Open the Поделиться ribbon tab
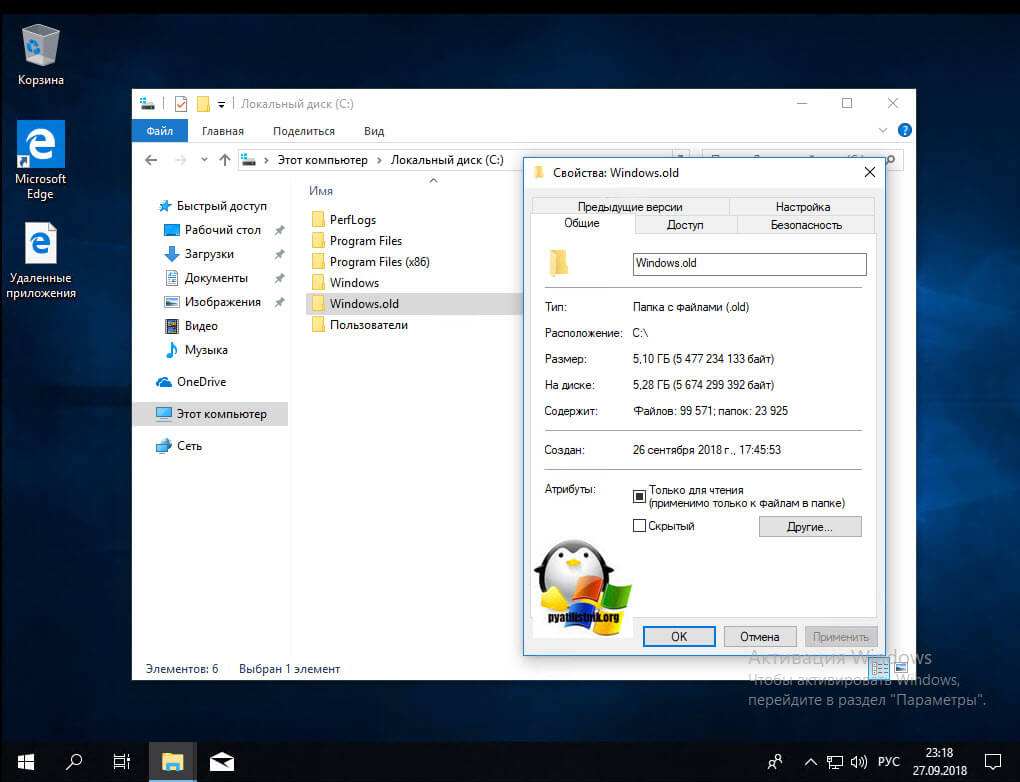Screen dimensions: 1020x782 [304, 131]
